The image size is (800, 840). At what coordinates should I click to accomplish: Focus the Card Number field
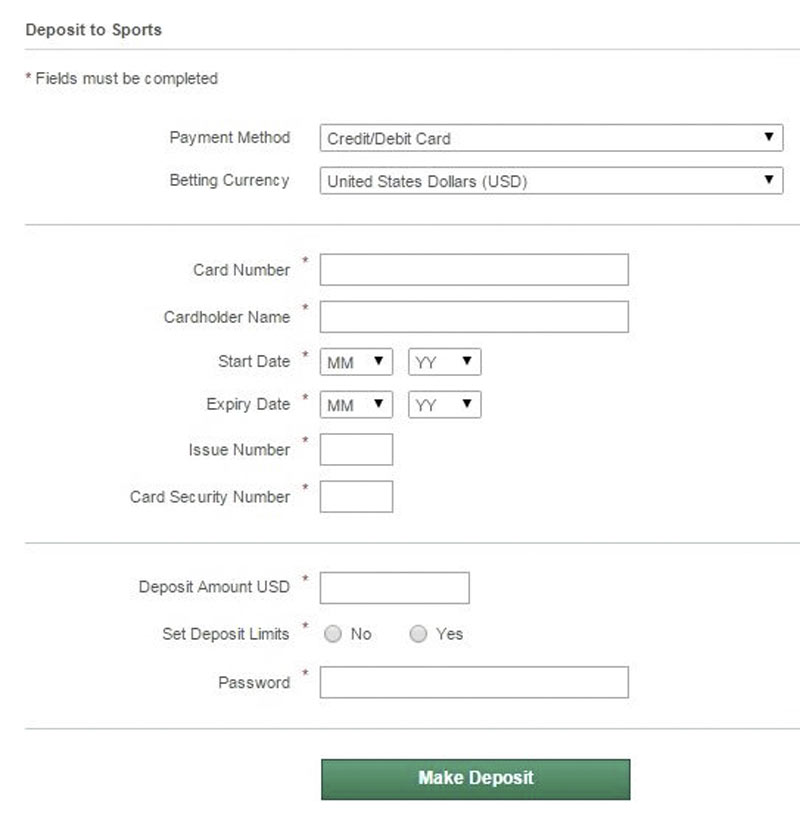pyautogui.click(x=474, y=270)
